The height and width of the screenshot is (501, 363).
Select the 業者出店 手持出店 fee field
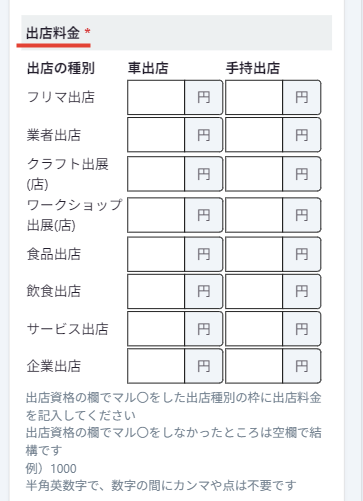click(x=254, y=135)
